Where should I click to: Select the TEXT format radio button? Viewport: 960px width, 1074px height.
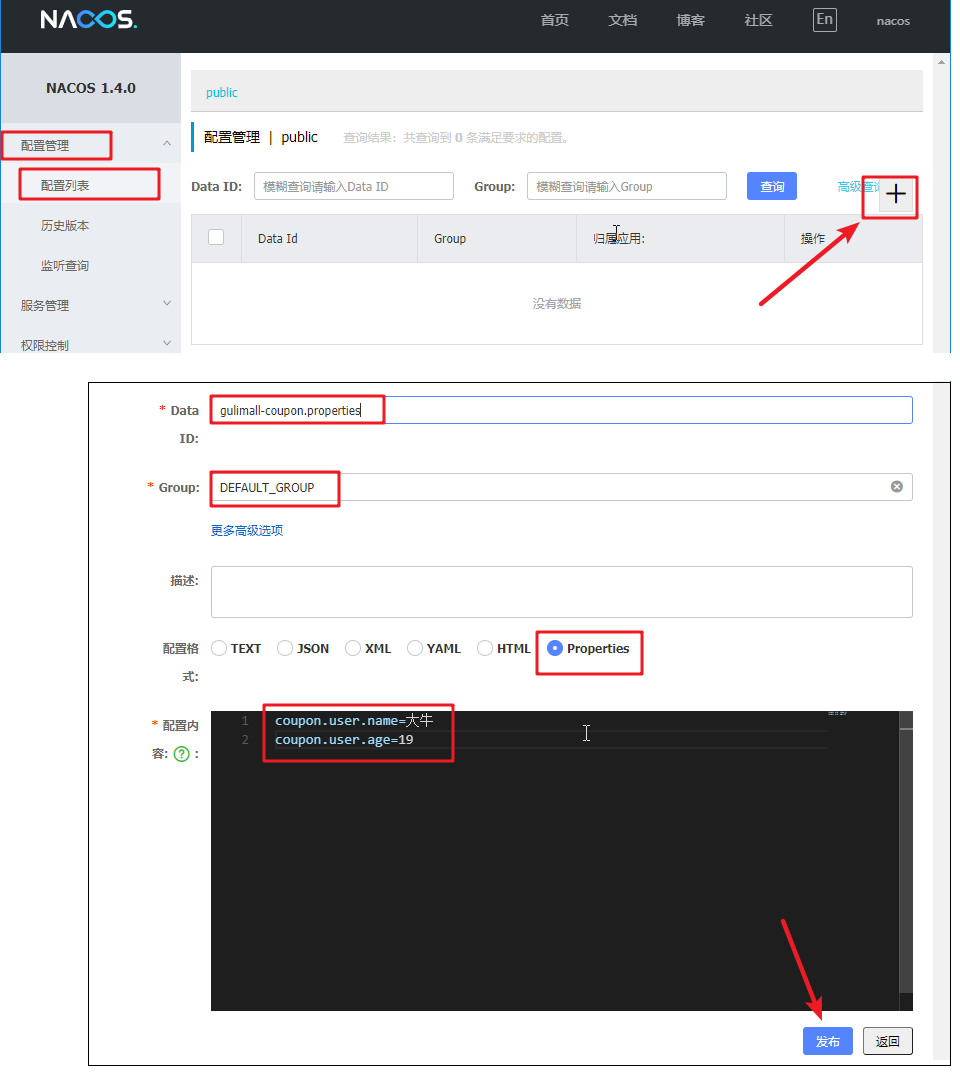click(219, 648)
